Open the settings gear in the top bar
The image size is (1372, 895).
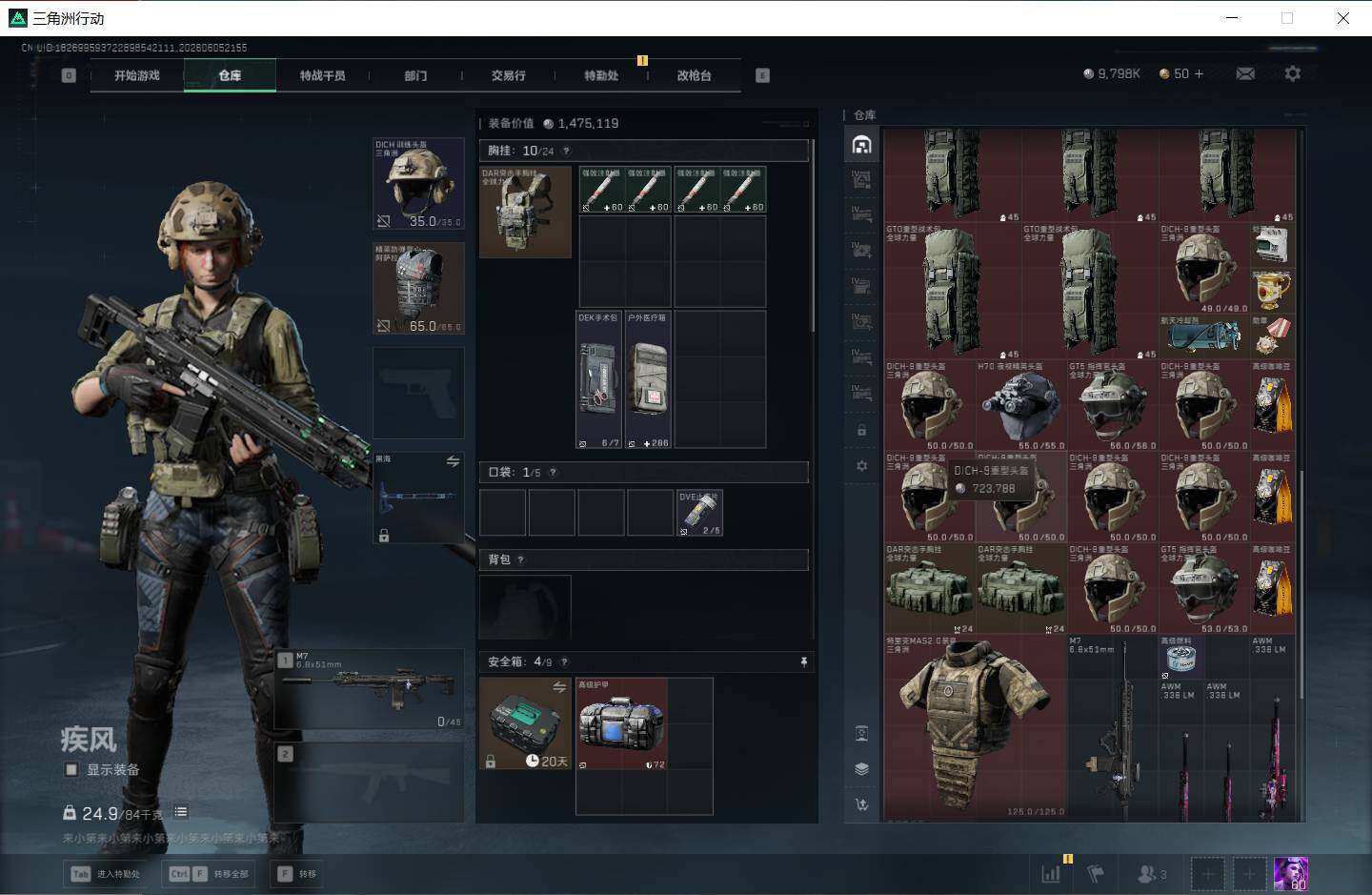pos(1293,73)
